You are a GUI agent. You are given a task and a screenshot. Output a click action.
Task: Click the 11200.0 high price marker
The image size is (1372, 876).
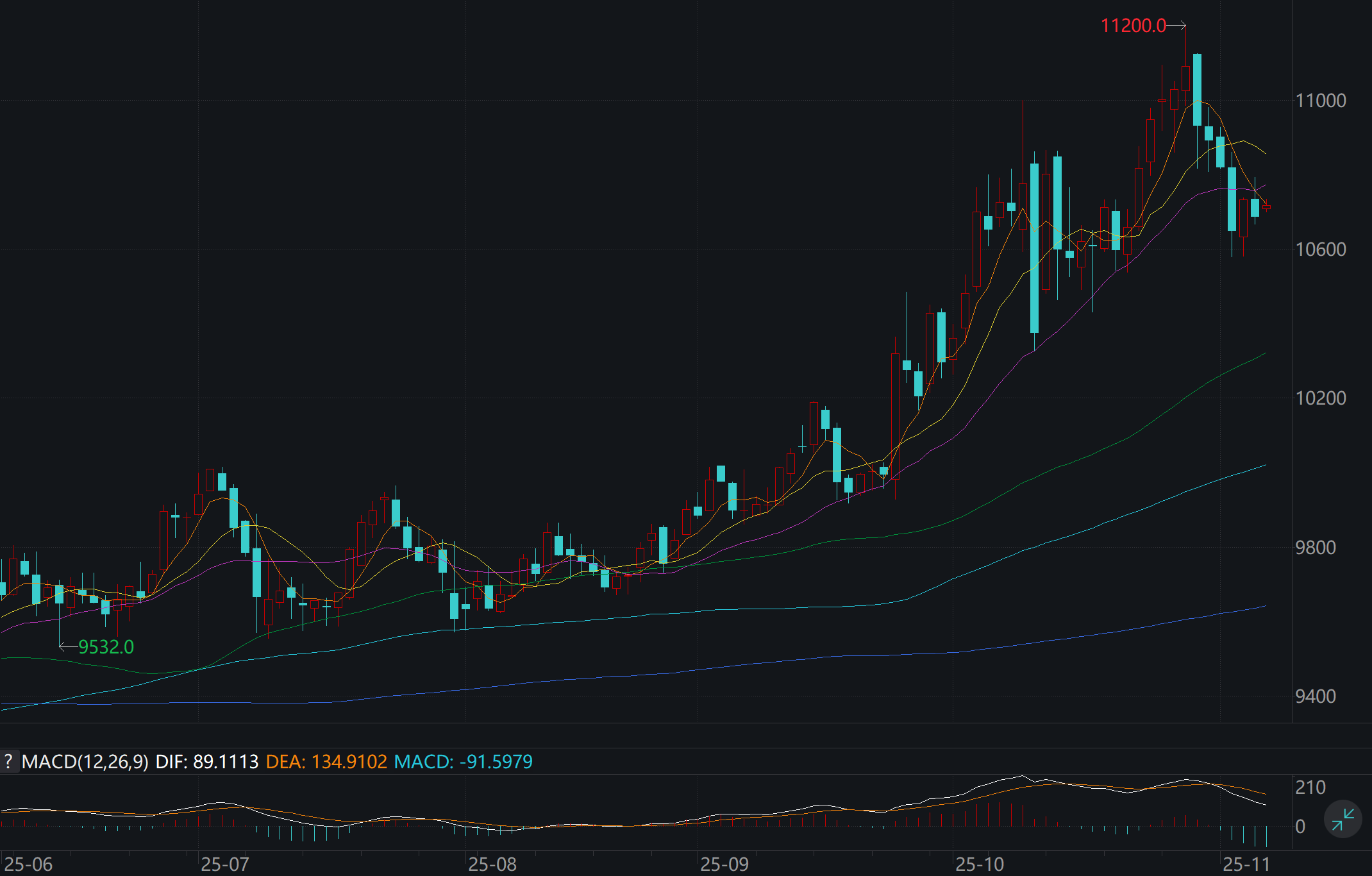pyautogui.click(x=1133, y=26)
